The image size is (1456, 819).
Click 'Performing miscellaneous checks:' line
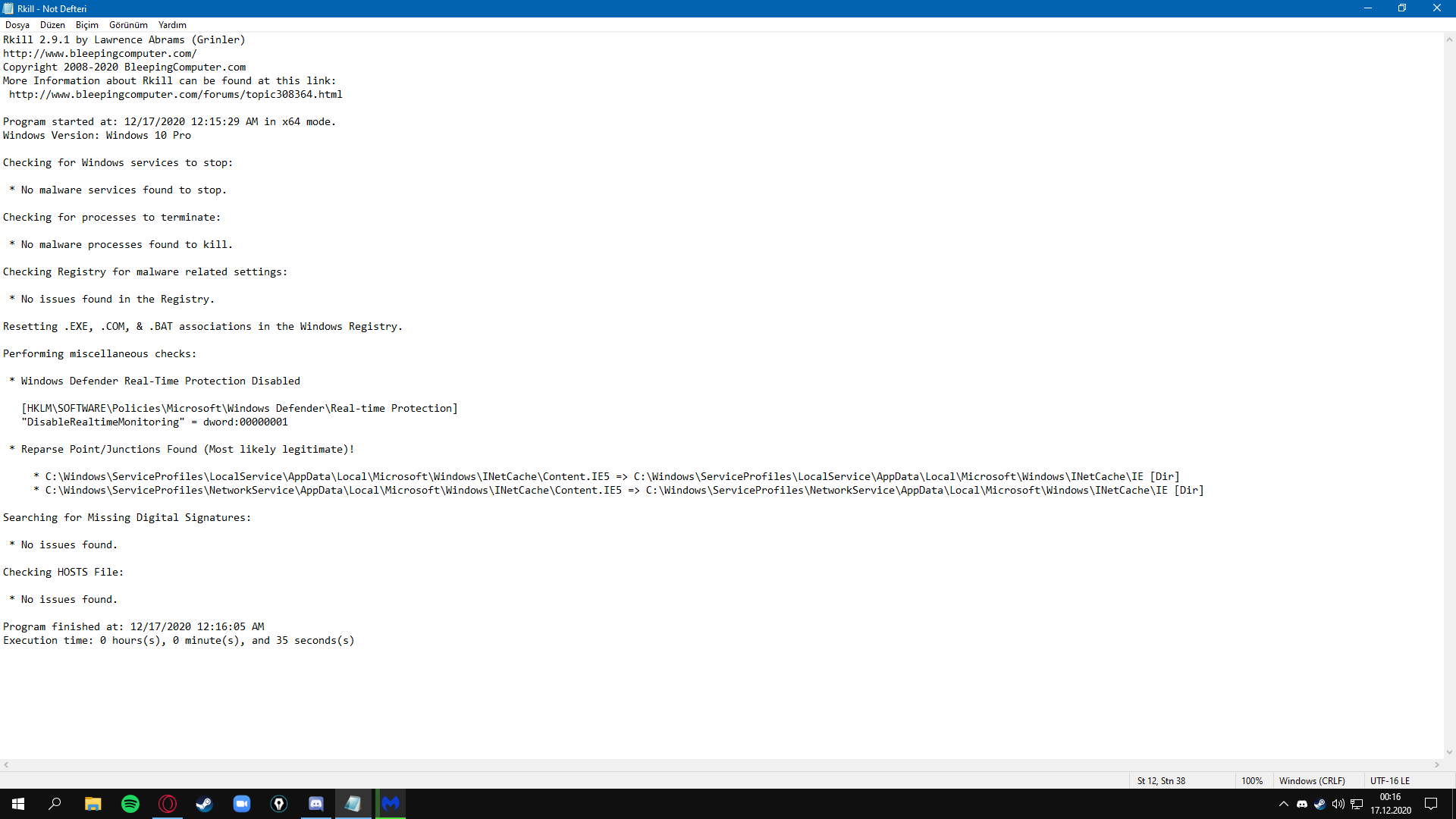100,353
